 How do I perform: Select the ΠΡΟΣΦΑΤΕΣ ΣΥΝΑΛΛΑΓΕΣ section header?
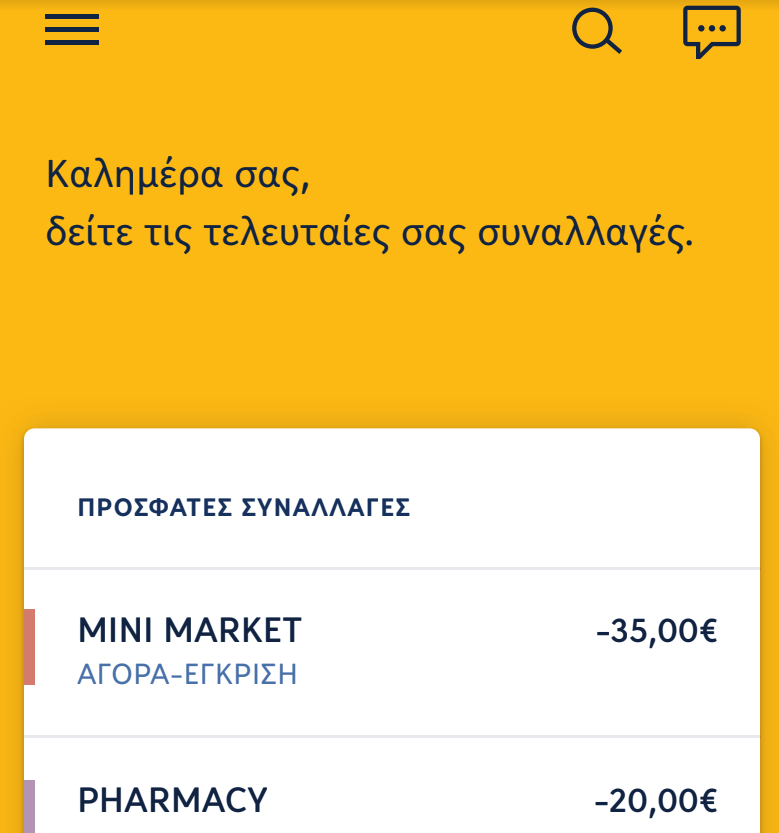tap(244, 508)
